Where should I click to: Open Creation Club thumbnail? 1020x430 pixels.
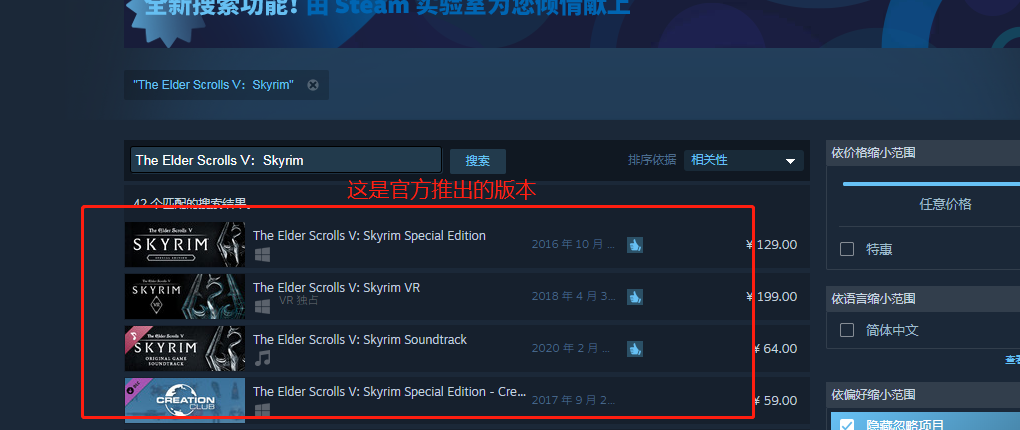click(x=185, y=400)
